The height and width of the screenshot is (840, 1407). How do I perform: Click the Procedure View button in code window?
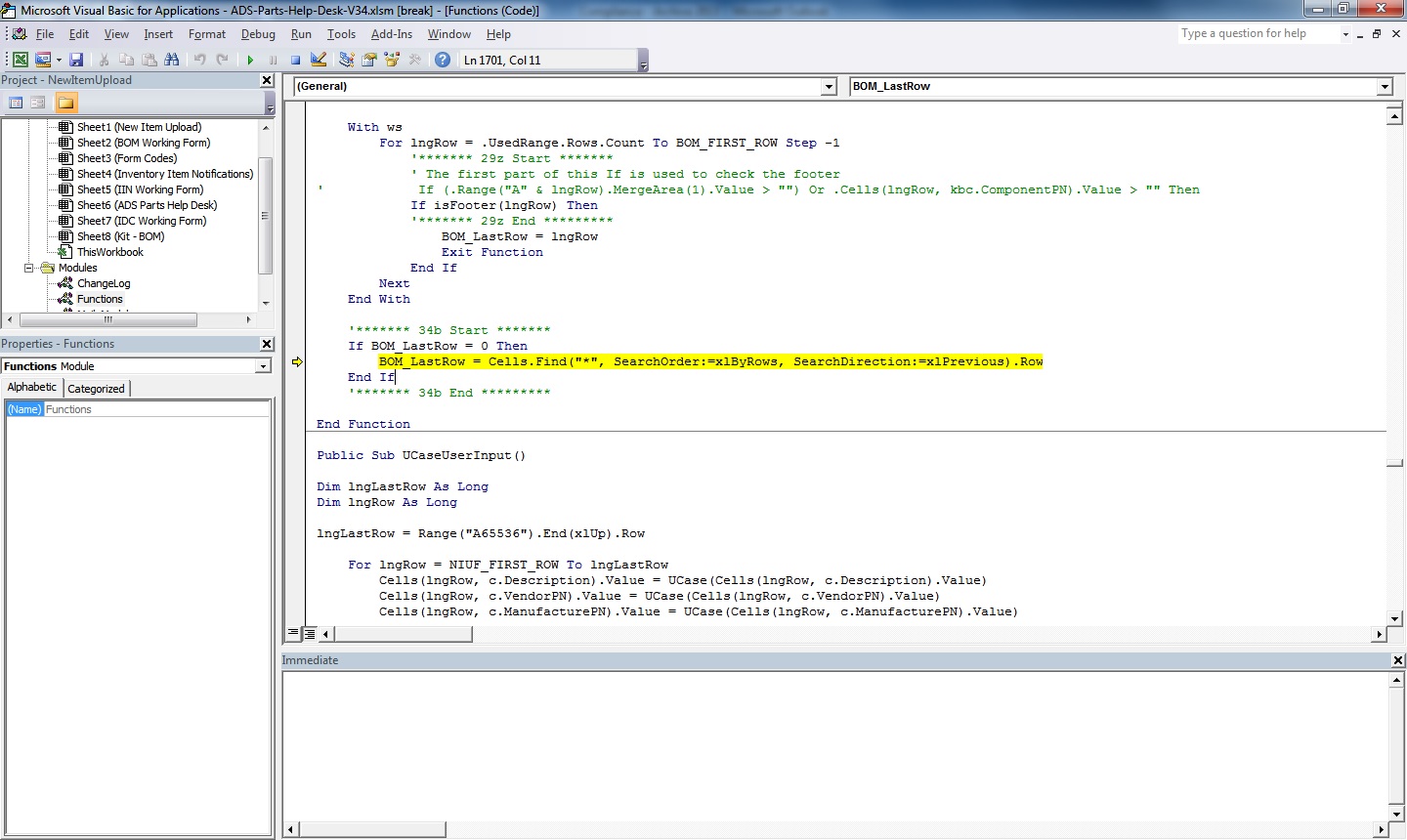pos(293,634)
